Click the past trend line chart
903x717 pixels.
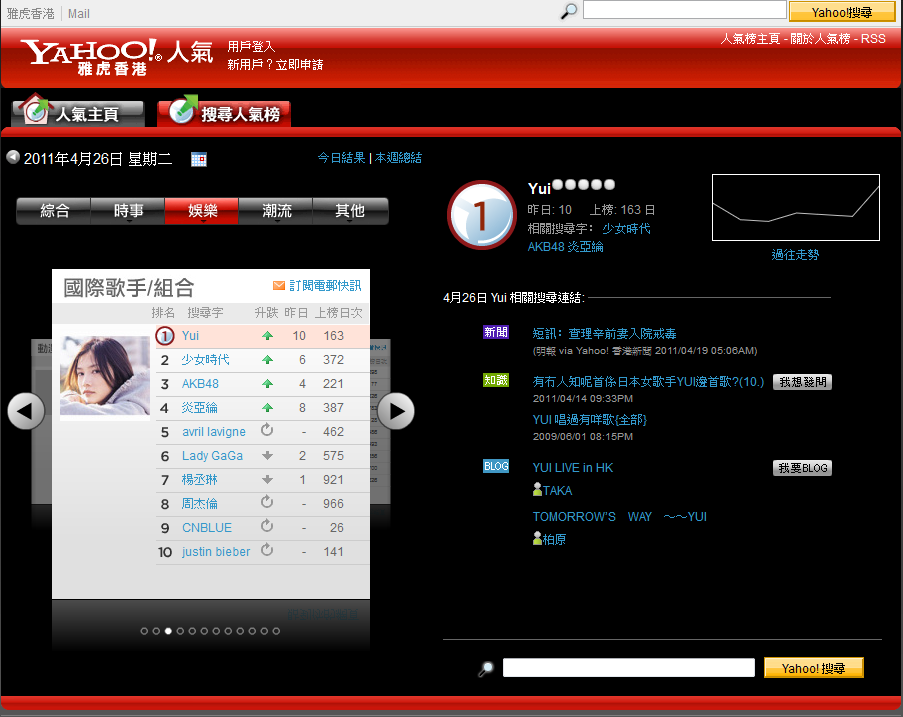click(x=796, y=207)
